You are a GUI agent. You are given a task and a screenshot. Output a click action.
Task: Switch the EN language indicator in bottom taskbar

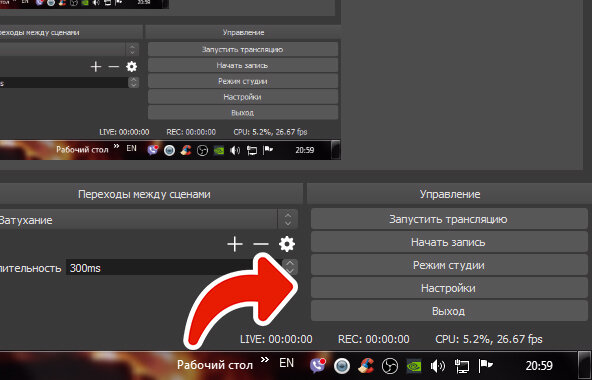[x=287, y=363]
